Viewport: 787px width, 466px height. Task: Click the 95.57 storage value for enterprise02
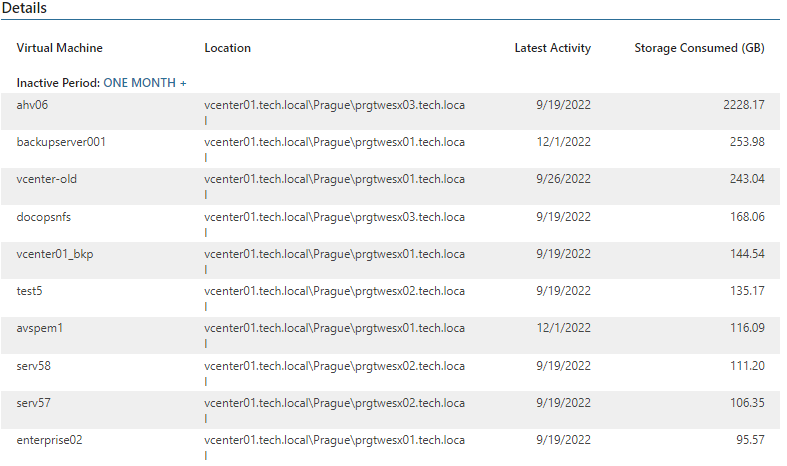[x=750, y=440]
